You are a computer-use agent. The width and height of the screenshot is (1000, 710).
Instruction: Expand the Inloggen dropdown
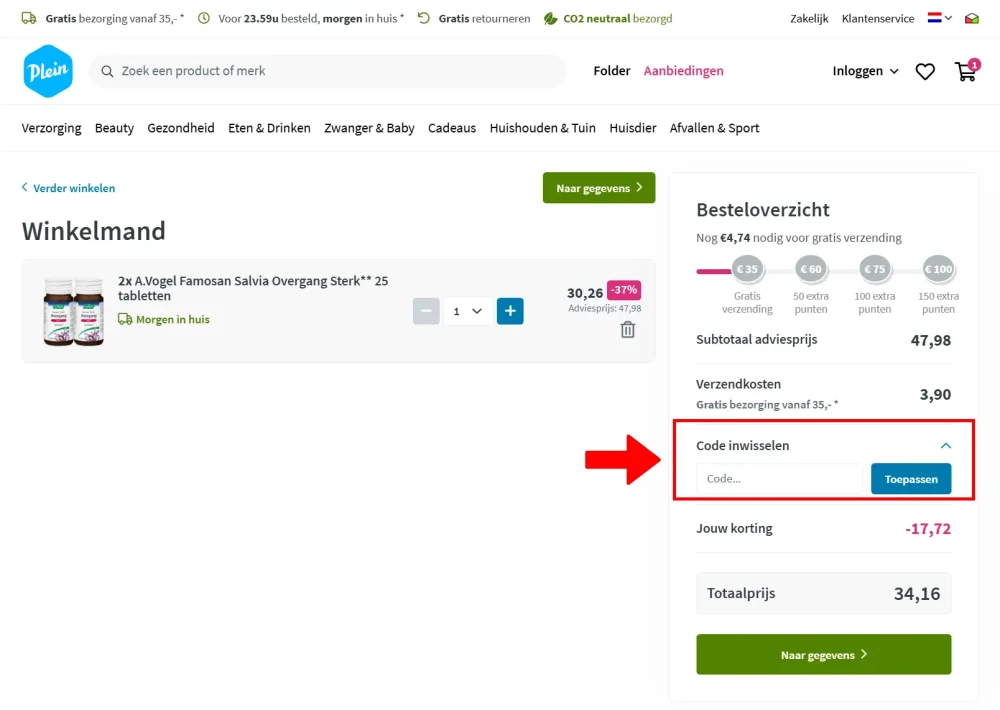[865, 71]
